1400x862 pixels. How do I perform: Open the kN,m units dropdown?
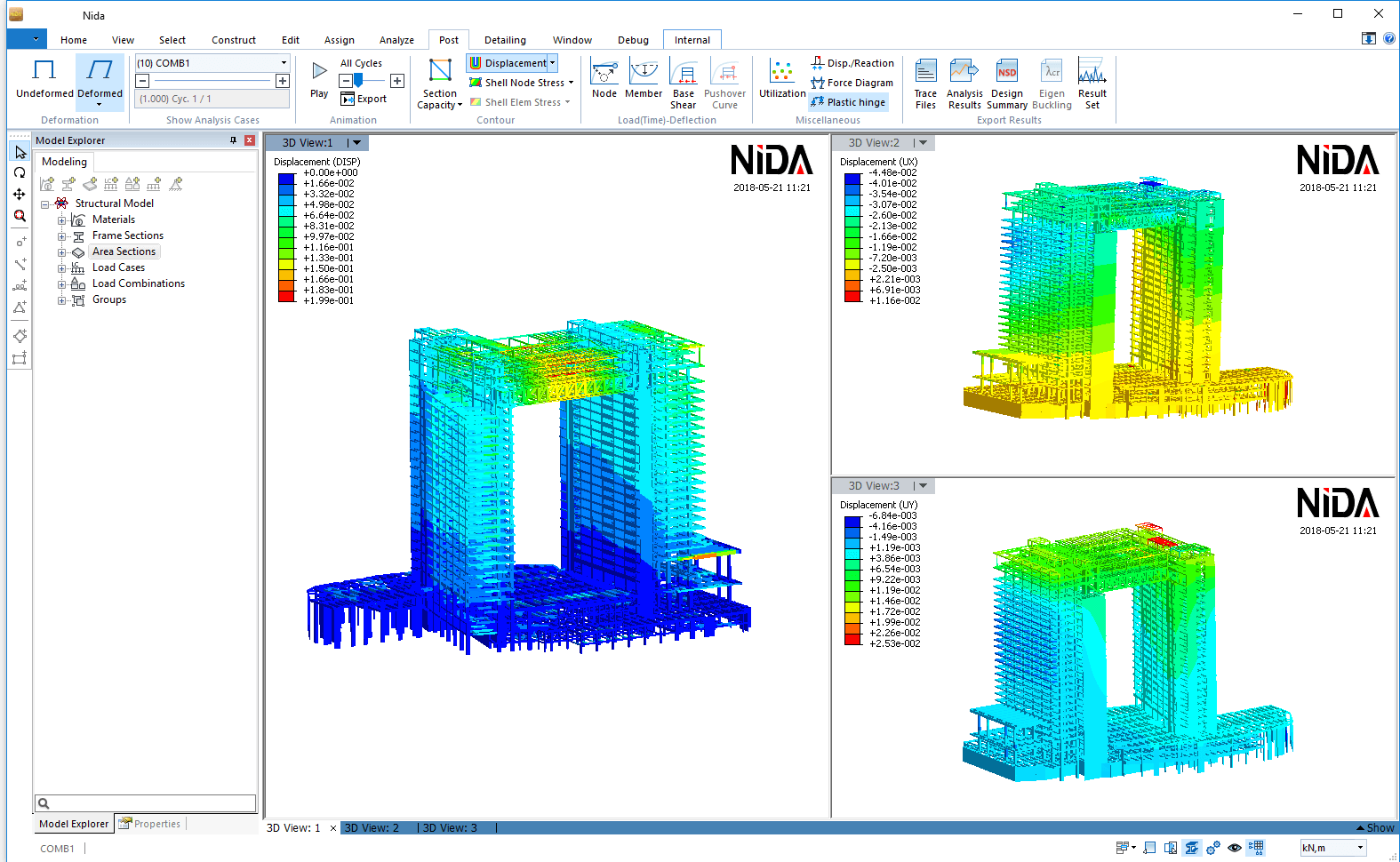[x=1333, y=848]
